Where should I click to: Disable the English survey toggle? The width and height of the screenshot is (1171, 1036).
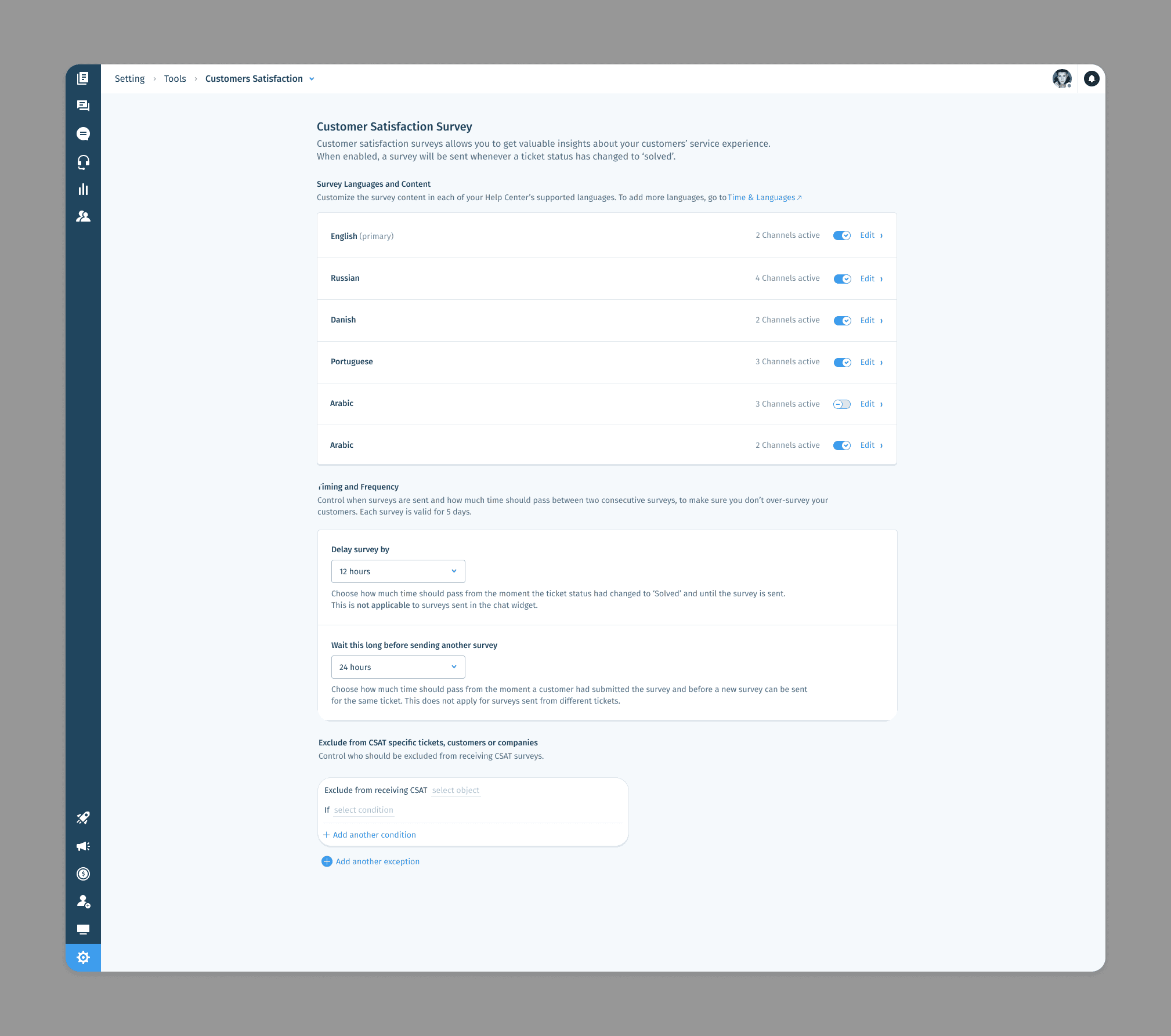pyautogui.click(x=841, y=236)
